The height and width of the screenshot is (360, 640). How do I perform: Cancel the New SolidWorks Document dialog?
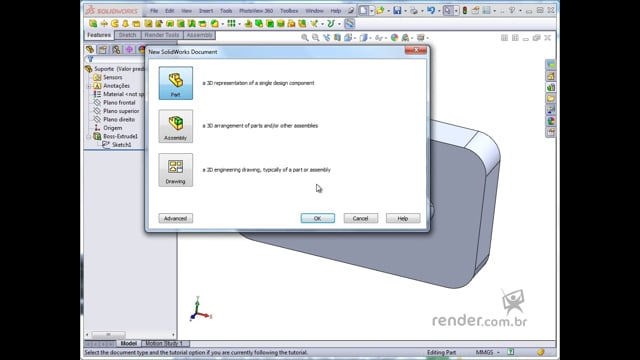[360, 218]
